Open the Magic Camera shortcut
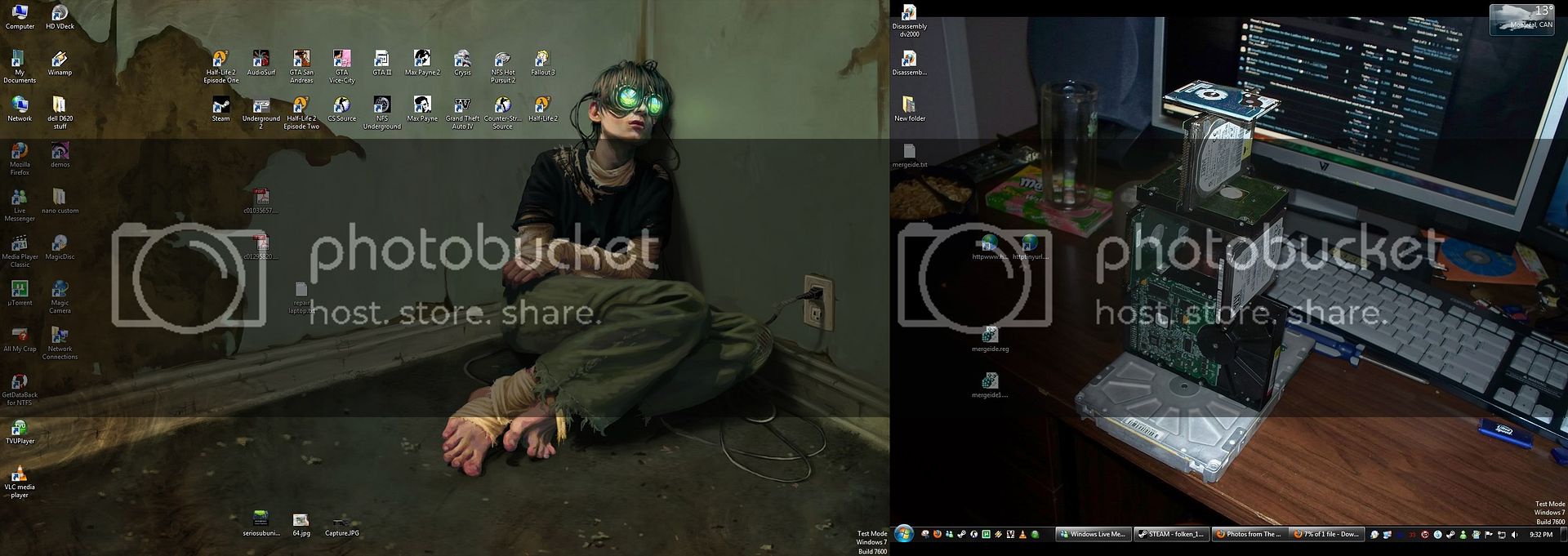 60,297
